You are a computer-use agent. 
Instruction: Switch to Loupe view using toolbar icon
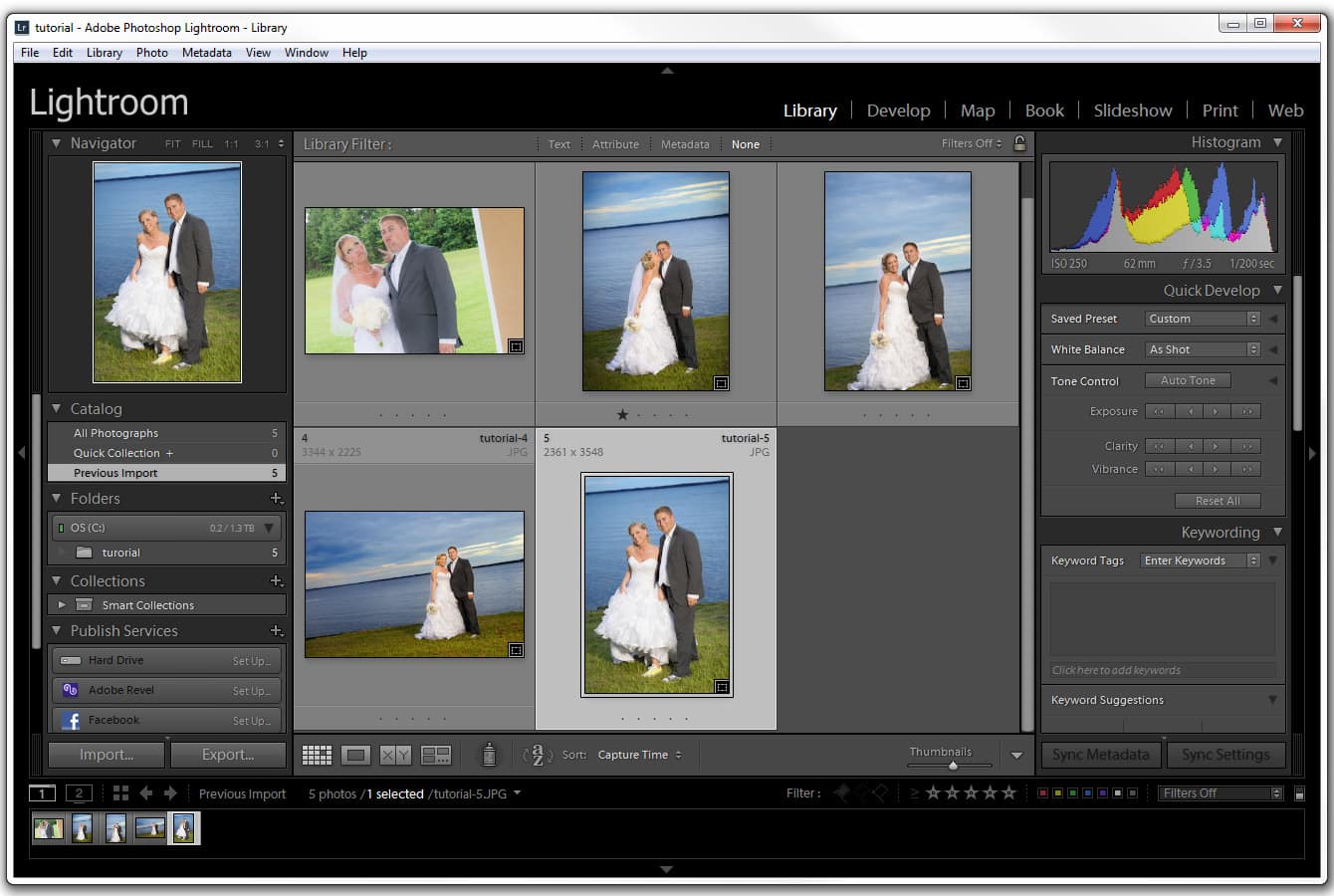(355, 754)
